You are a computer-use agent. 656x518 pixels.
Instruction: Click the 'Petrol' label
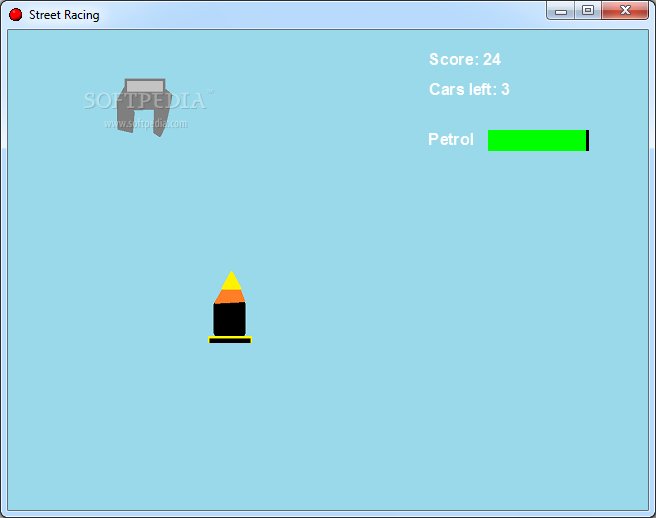451,139
